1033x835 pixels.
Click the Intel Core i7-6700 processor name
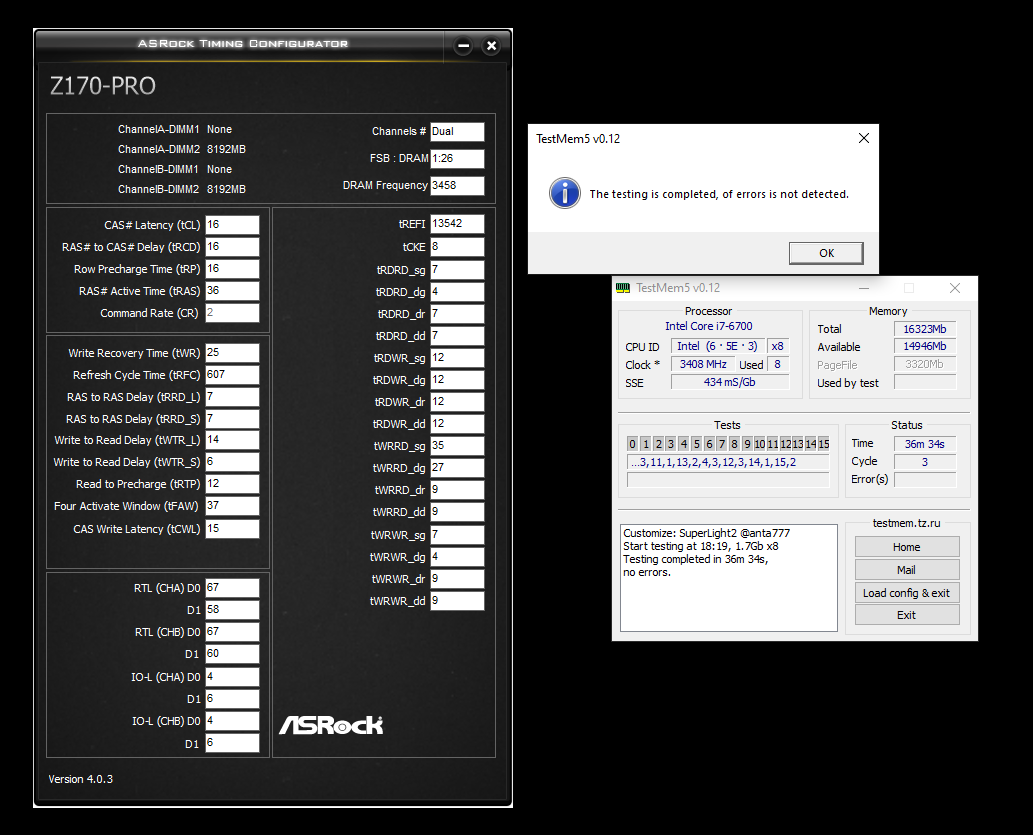708,326
